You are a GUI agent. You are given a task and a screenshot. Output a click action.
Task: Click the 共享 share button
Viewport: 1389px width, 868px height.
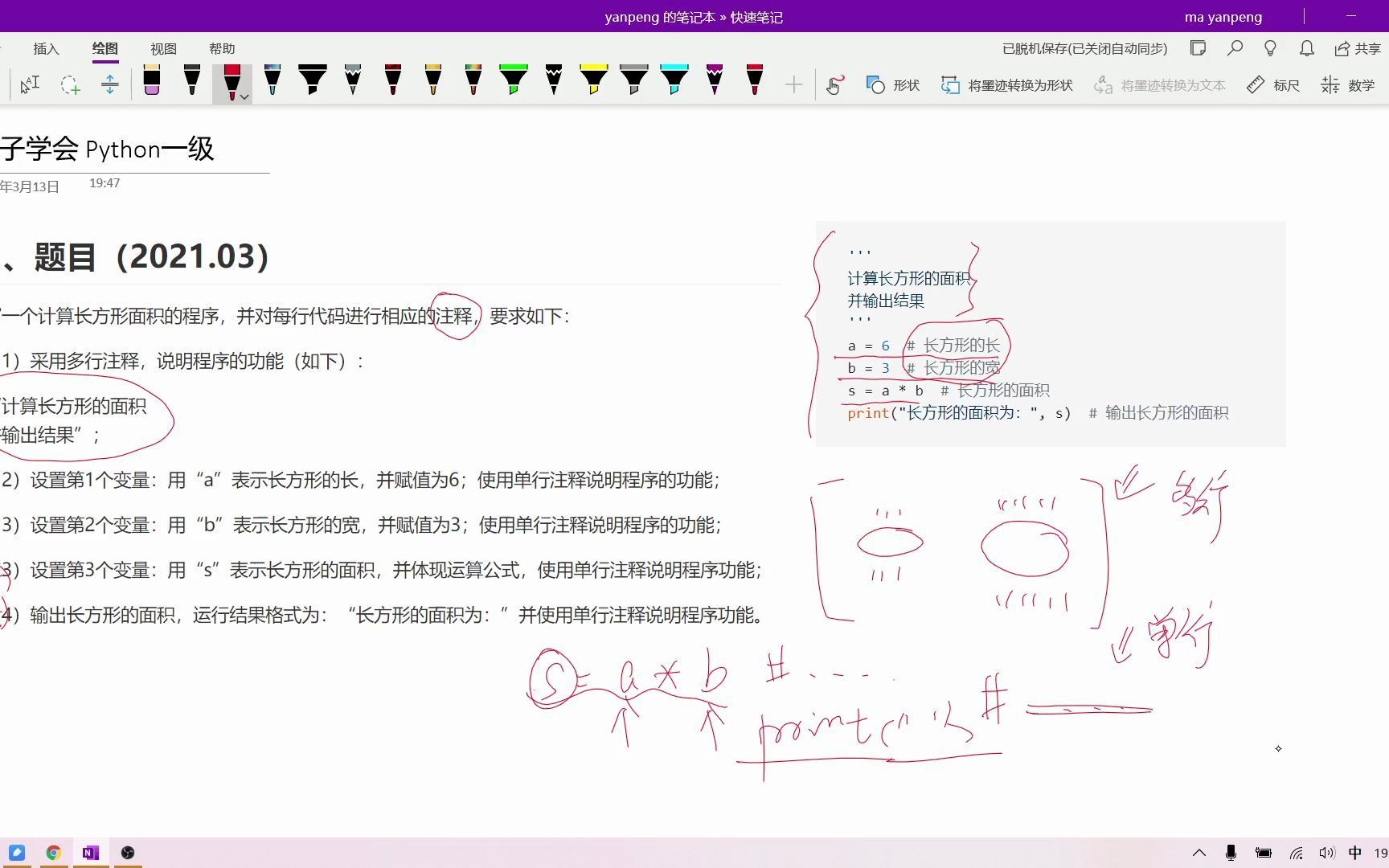tap(1358, 49)
